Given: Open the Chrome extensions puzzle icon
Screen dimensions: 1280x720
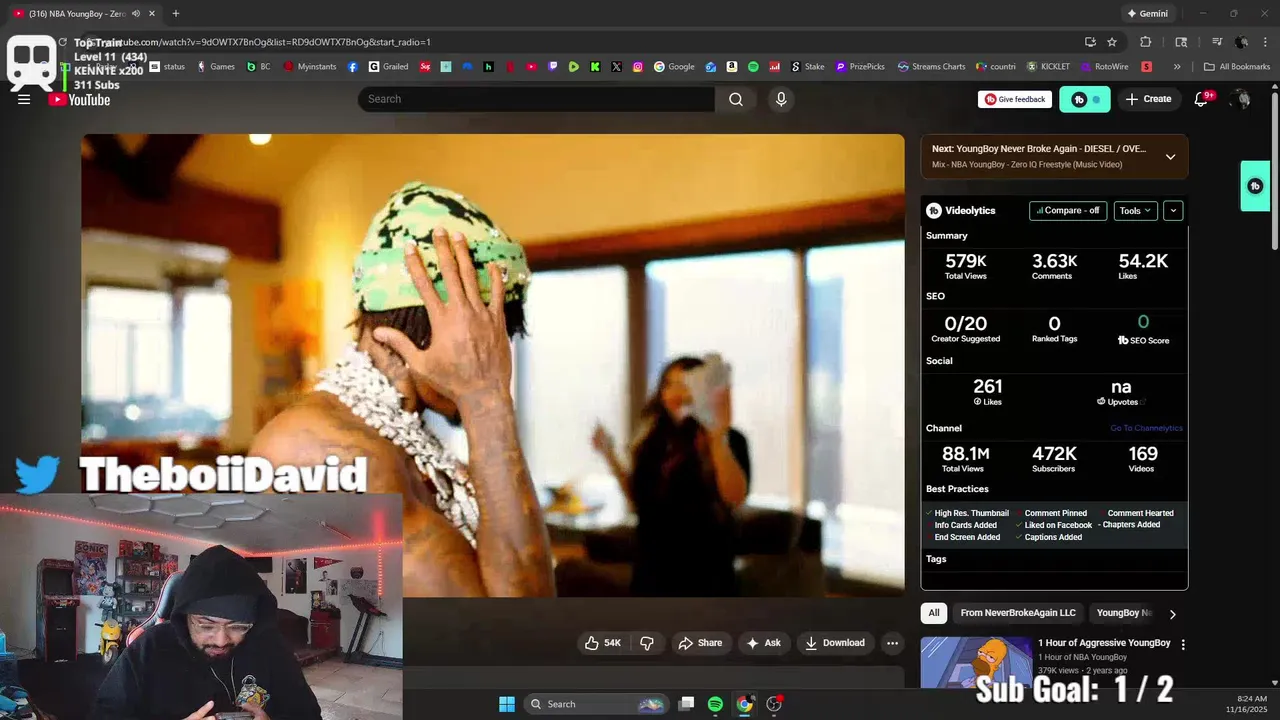Looking at the screenshot, I should coord(1146,42).
